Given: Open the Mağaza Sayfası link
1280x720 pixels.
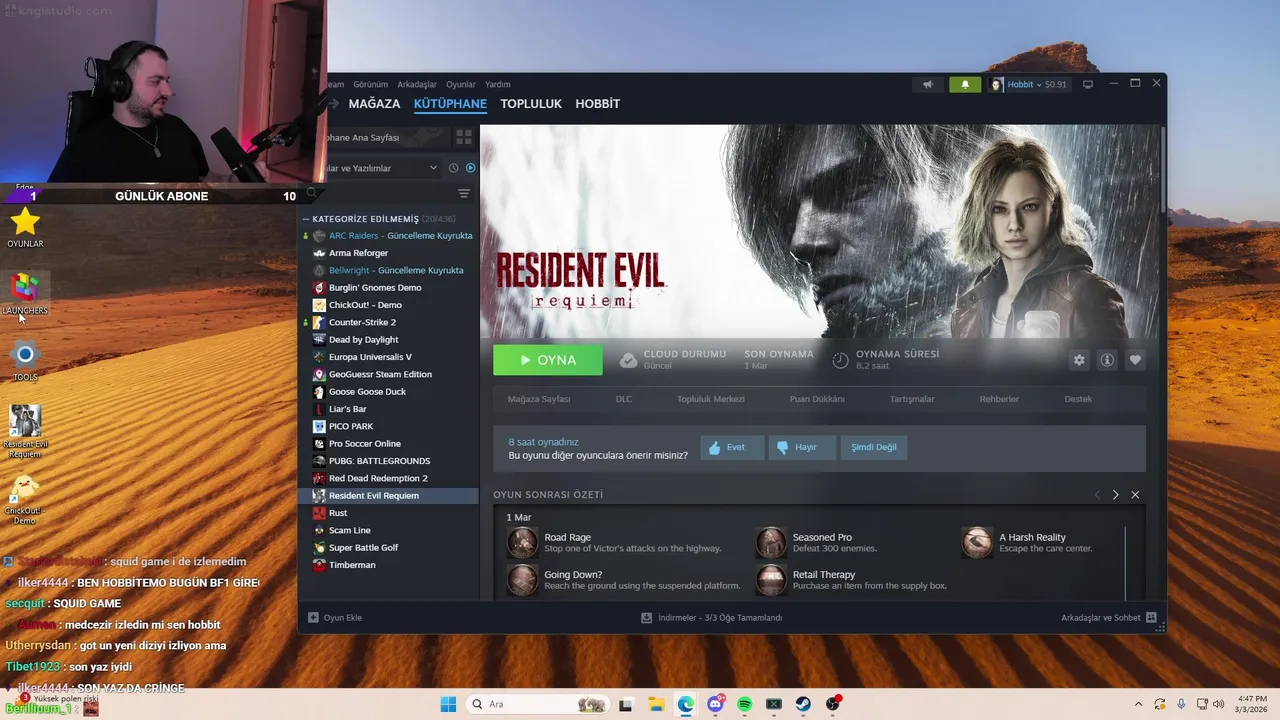Looking at the screenshot, I should (539, 399).
